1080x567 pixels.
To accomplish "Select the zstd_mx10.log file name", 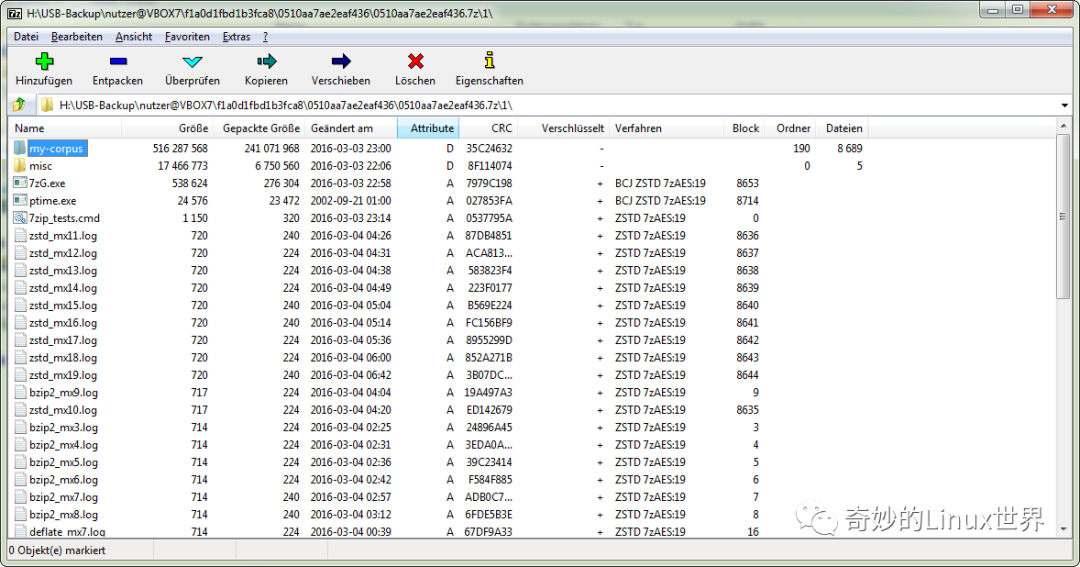I will coord(63,410).
